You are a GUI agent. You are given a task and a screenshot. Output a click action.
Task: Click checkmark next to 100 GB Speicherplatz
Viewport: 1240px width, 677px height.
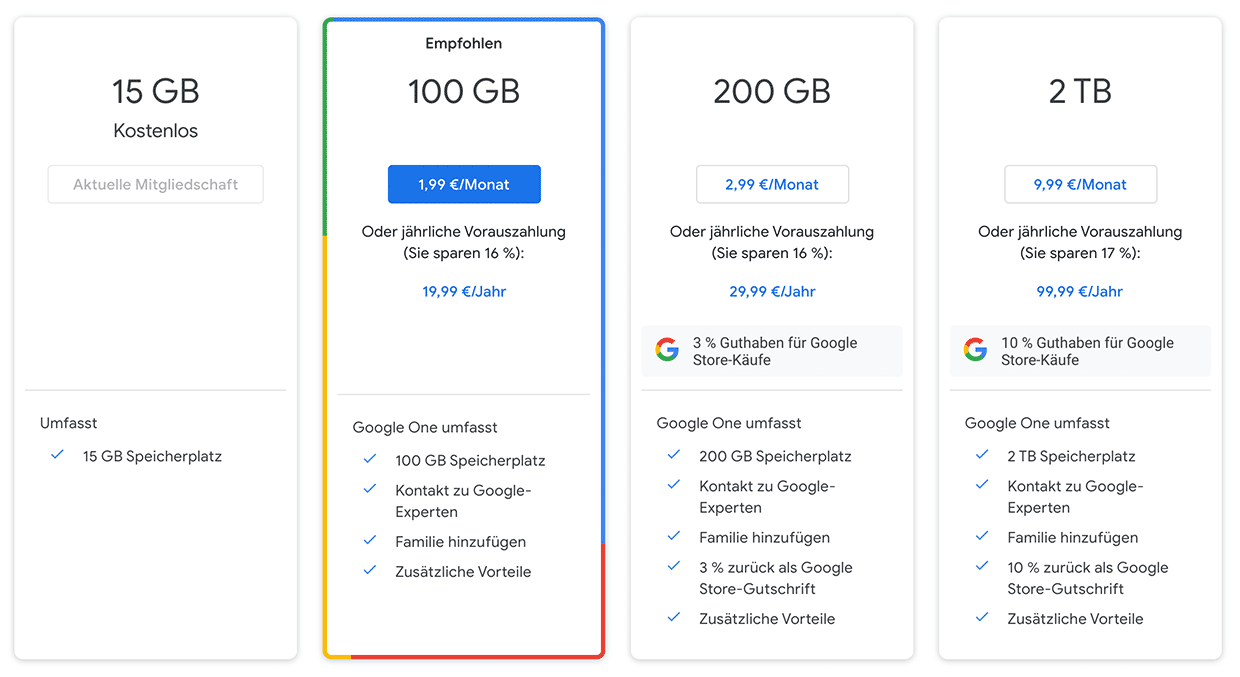pyautogui.click(x=370, y=459)
